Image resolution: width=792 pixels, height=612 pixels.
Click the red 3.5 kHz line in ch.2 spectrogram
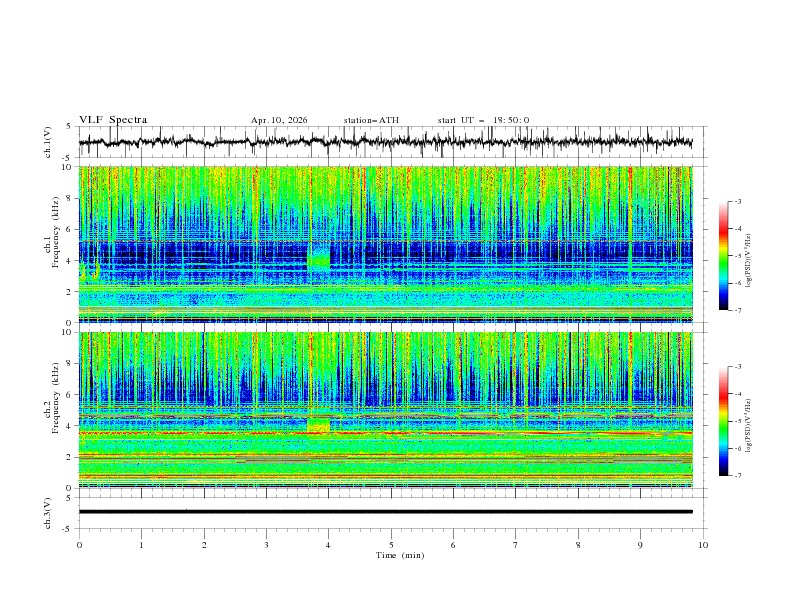pos(385,433)
